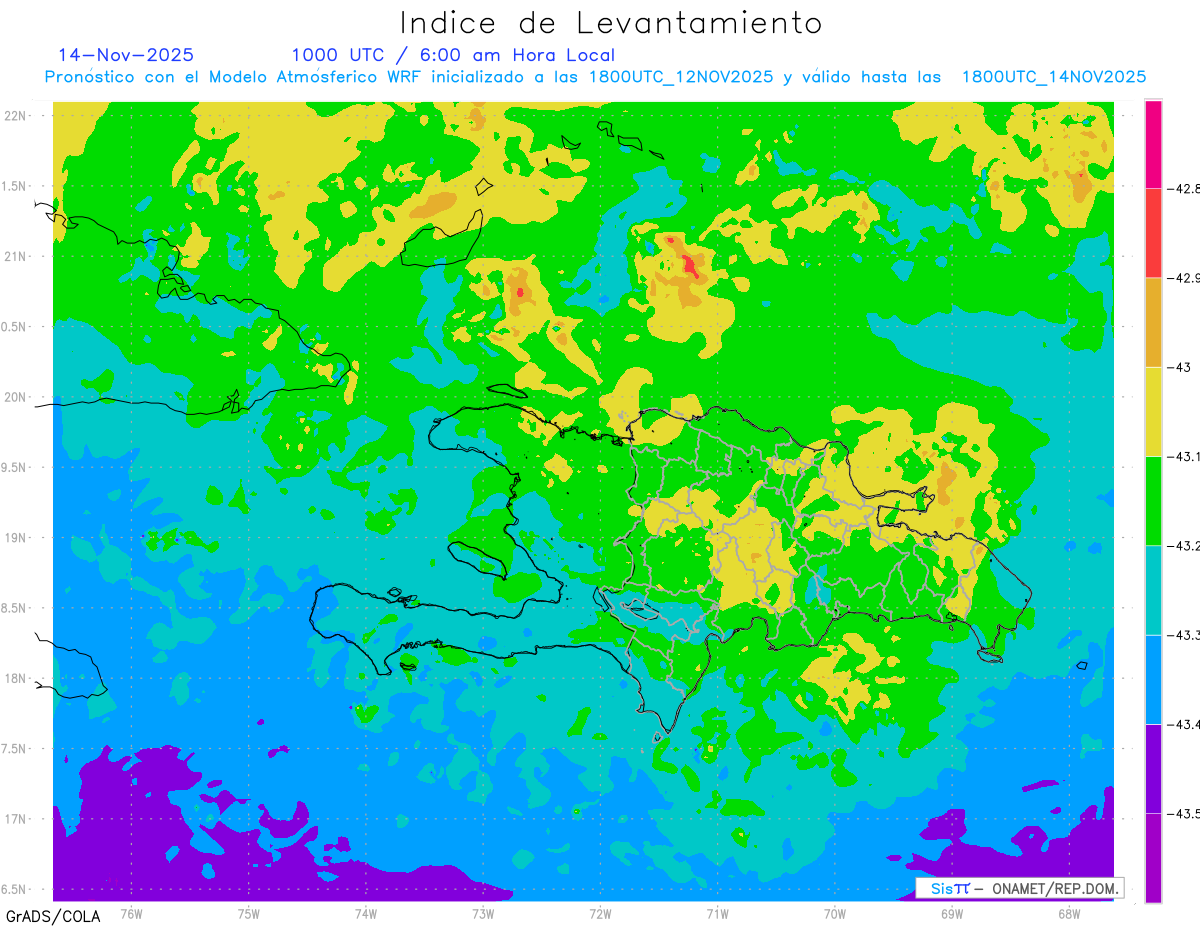Click the magenta swatch in the color legend

click(1153, 144)
